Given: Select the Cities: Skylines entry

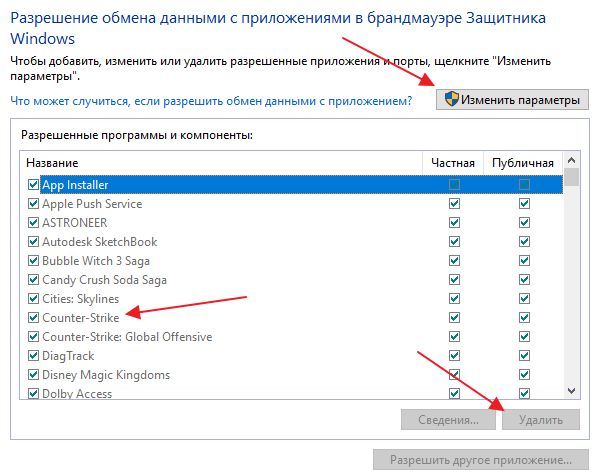Looking at the screenshot, I should pyautogui.click(x=80, y=299).
